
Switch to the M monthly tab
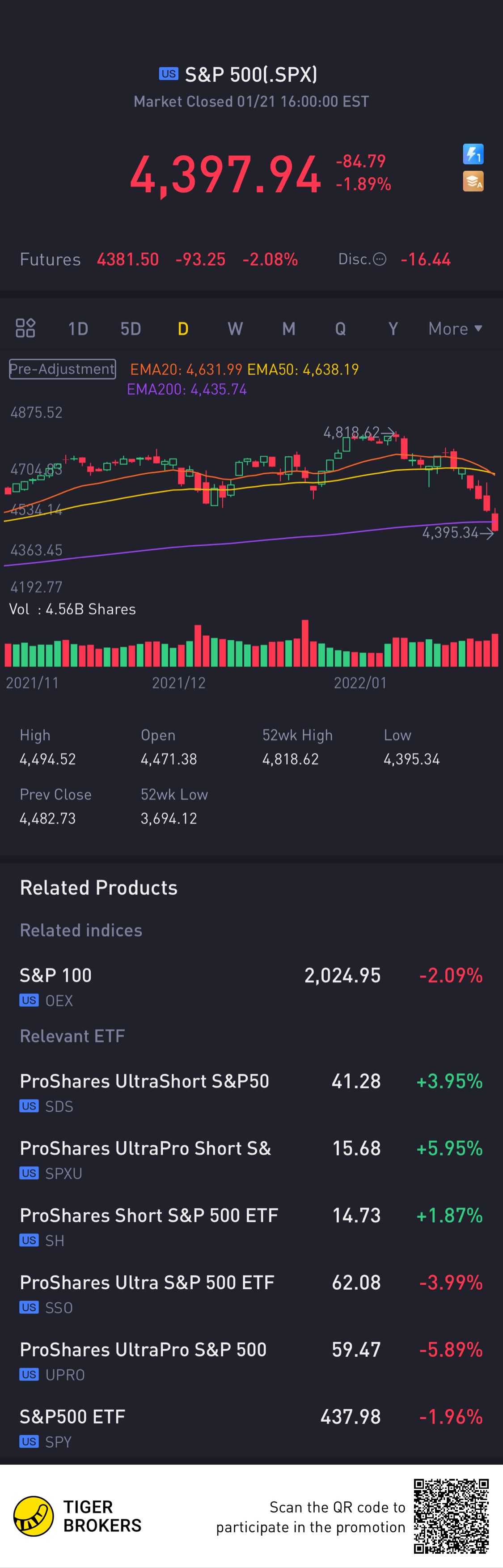pos(288,329)
